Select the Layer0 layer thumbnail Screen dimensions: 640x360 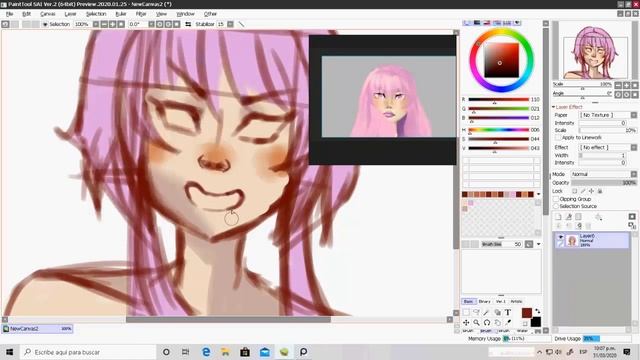tap(572, 240)
